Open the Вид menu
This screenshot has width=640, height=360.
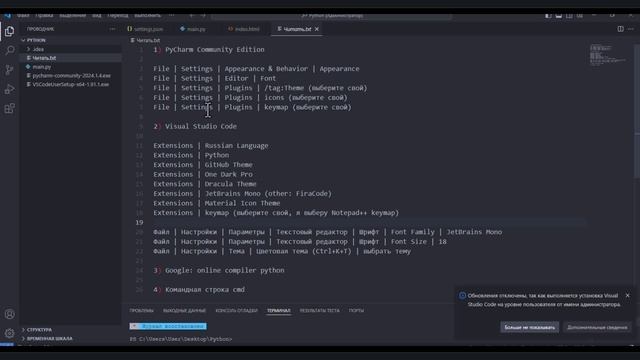[x=97, y=16]
